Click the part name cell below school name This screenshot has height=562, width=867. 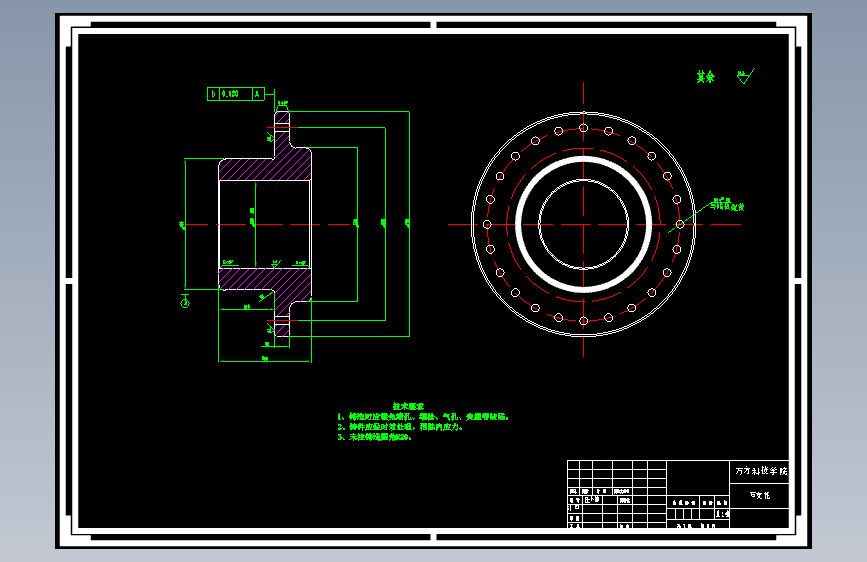click(x=760, y=496)
